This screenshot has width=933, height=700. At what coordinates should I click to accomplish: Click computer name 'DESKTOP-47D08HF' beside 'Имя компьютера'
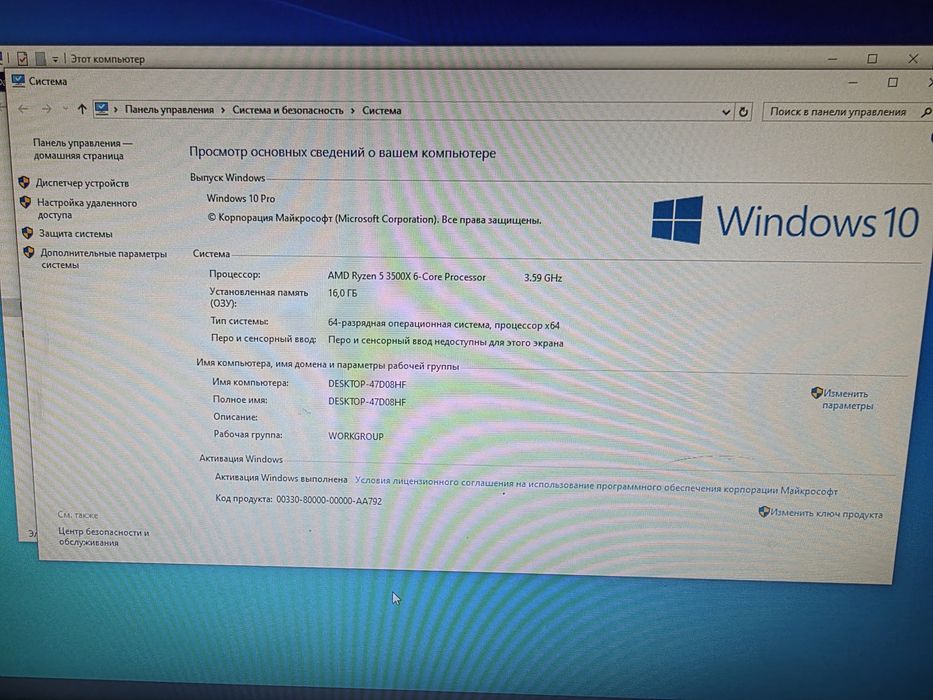click(367, 385)
